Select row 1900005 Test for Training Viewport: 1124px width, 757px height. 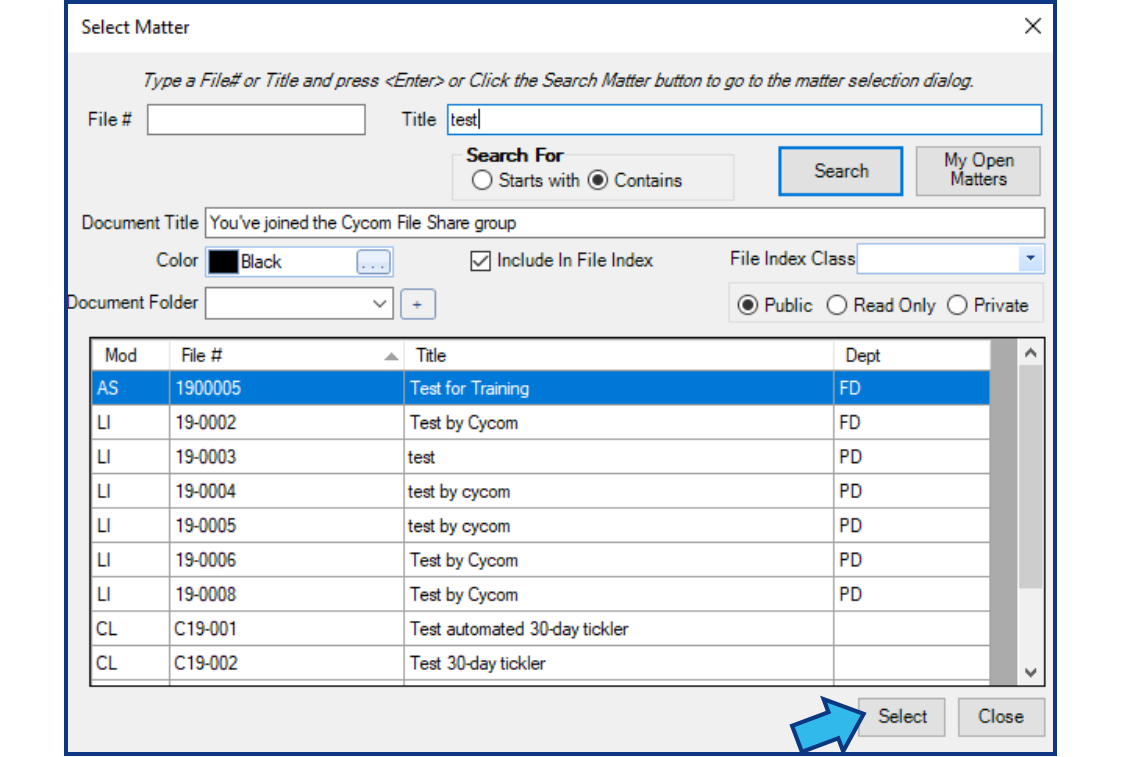tap(540, 389)
